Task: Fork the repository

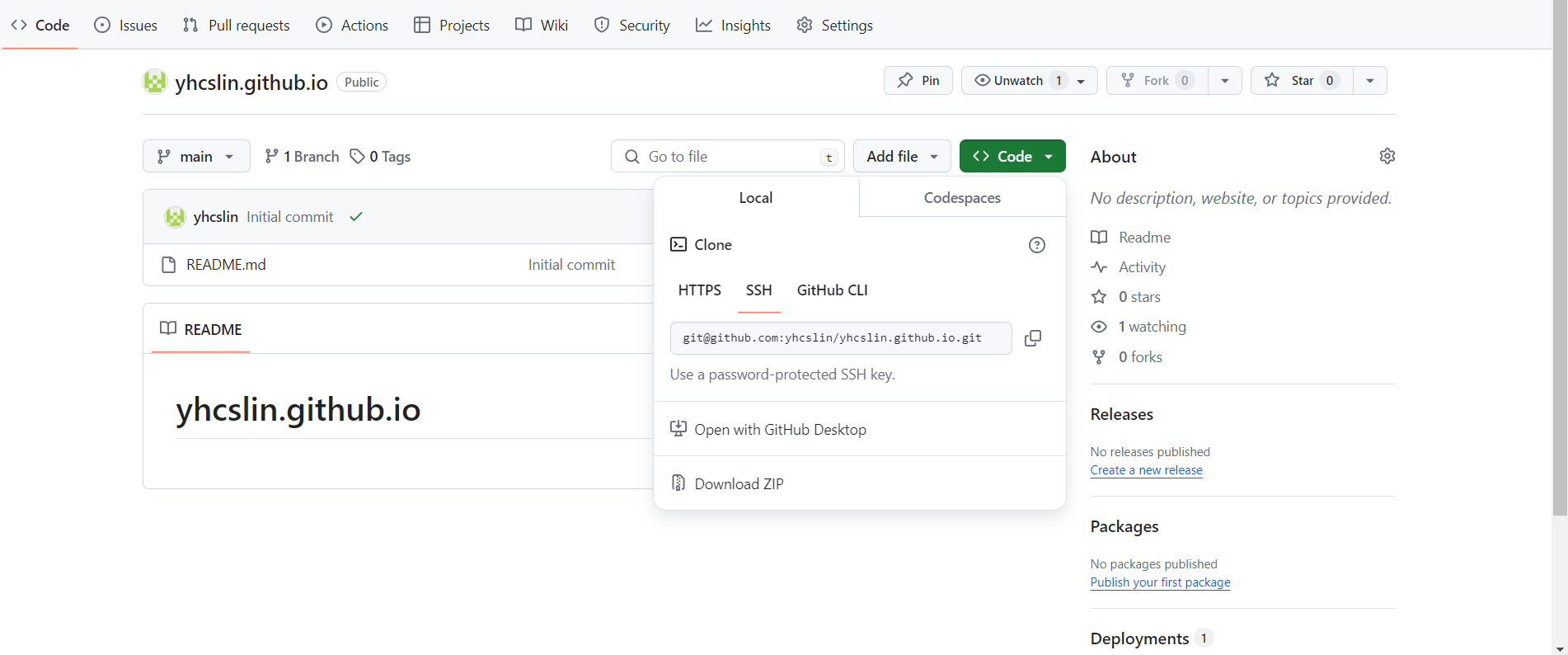Action: 1157,80
